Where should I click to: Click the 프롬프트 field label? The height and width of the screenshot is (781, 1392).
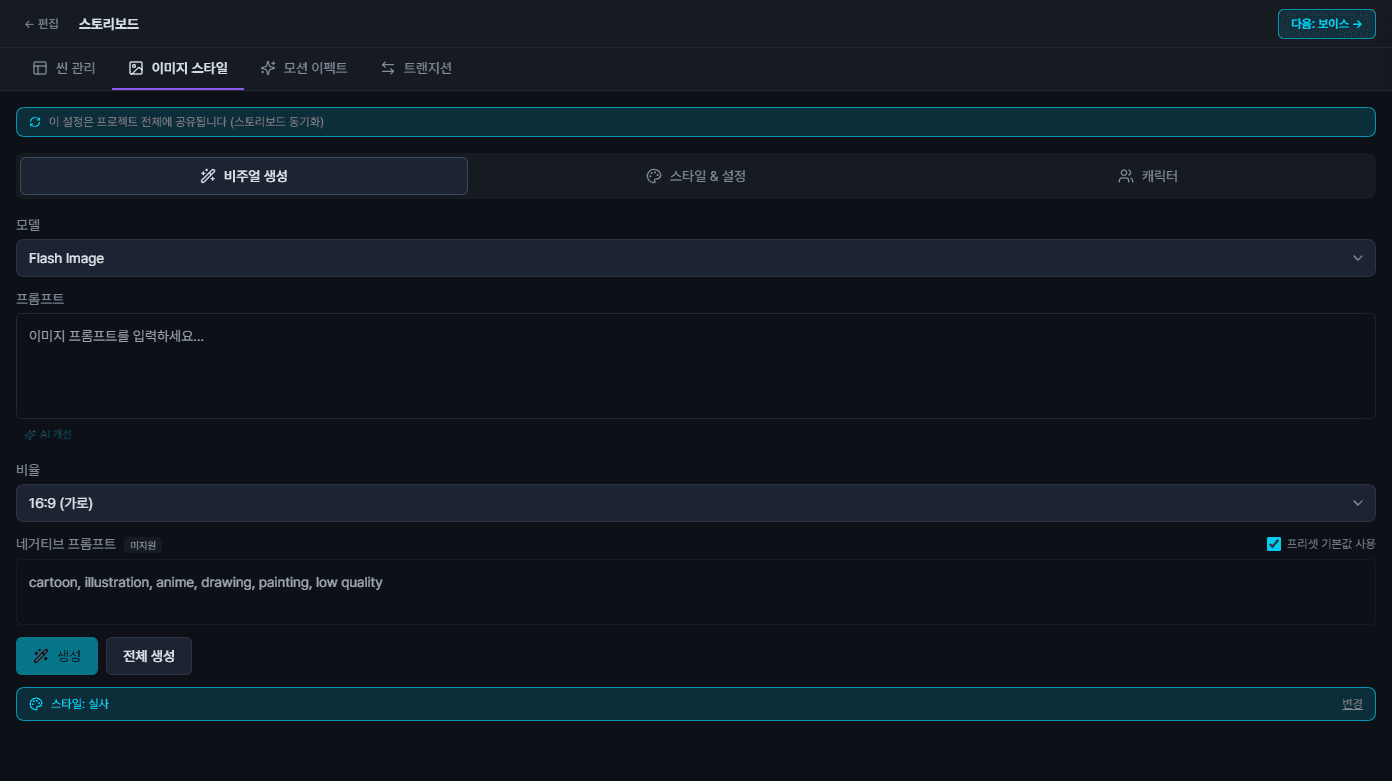click(40, 298)
